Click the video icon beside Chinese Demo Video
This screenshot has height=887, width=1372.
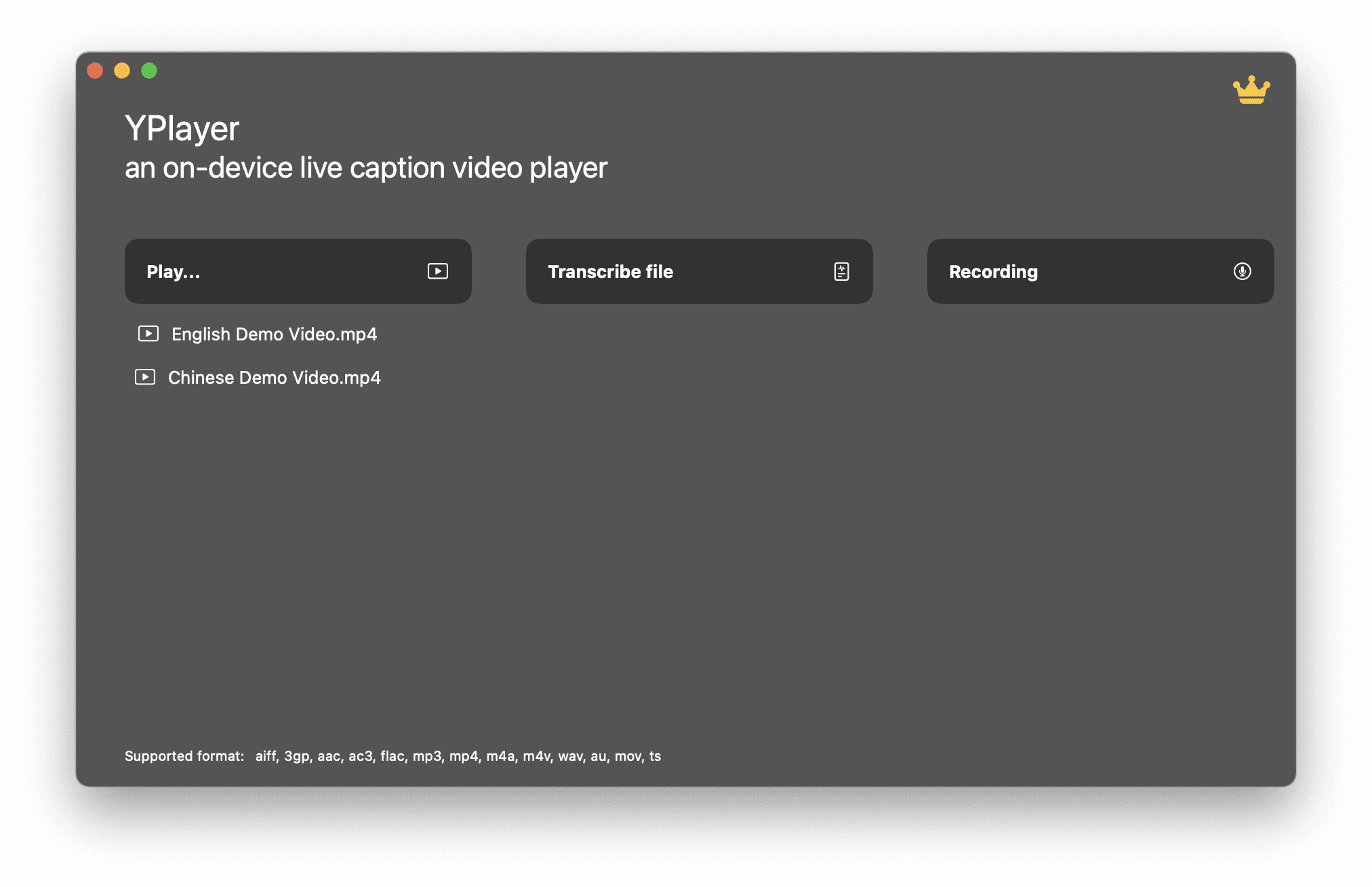coord(145,377)
